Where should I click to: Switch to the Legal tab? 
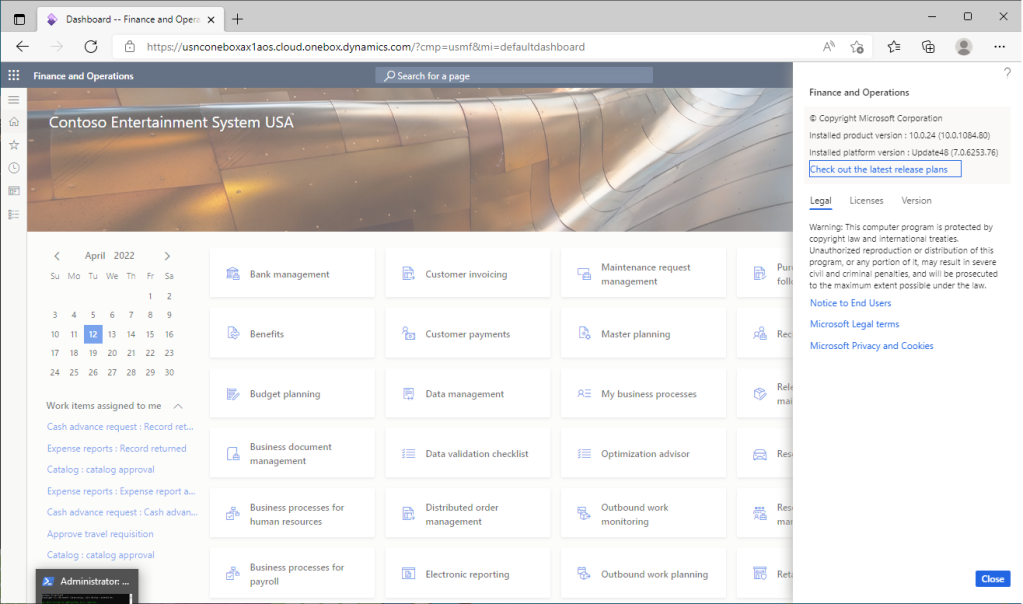pyautogui.click(x=821, y=201)
